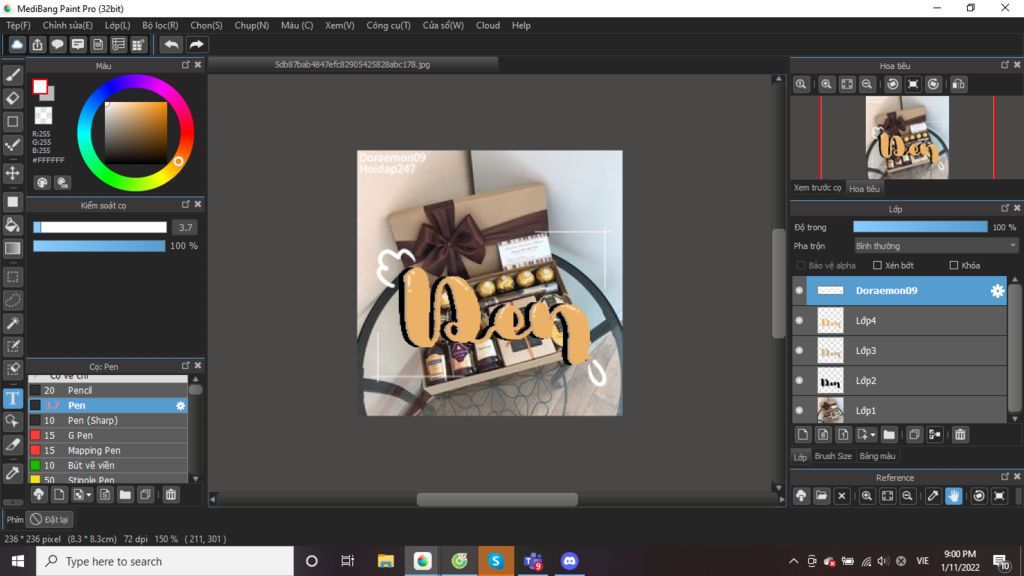Switch to Bảng màu tab

pyautogui.click(x=877, y=456)
